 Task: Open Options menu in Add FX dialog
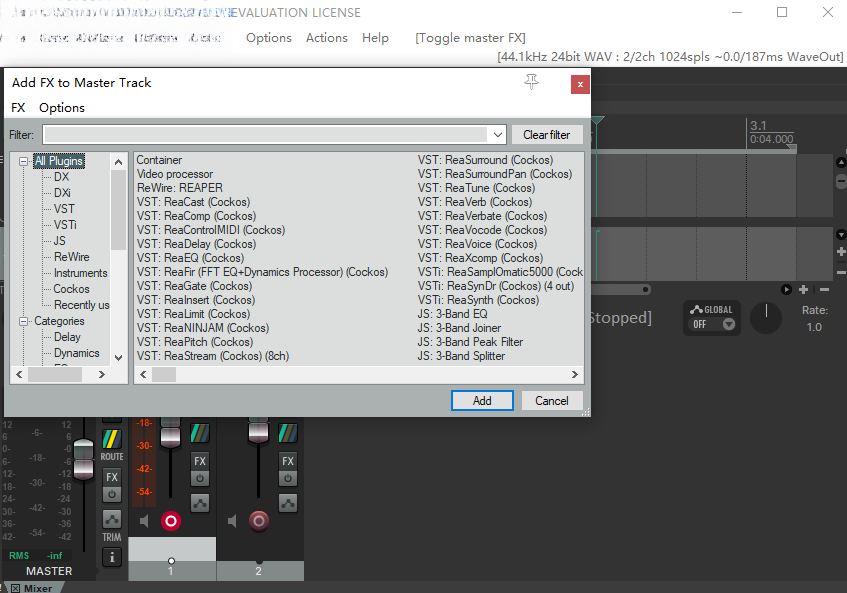coord(62,107)
